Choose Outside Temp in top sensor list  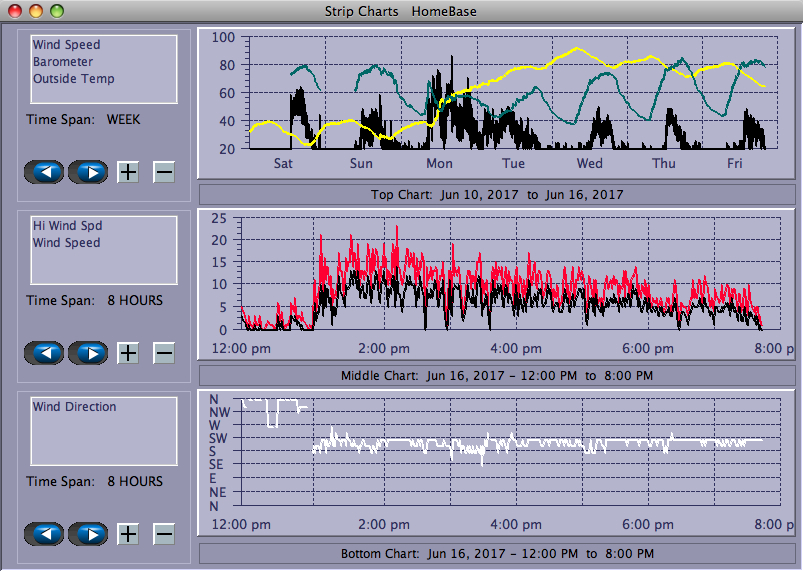coord(73,79)
